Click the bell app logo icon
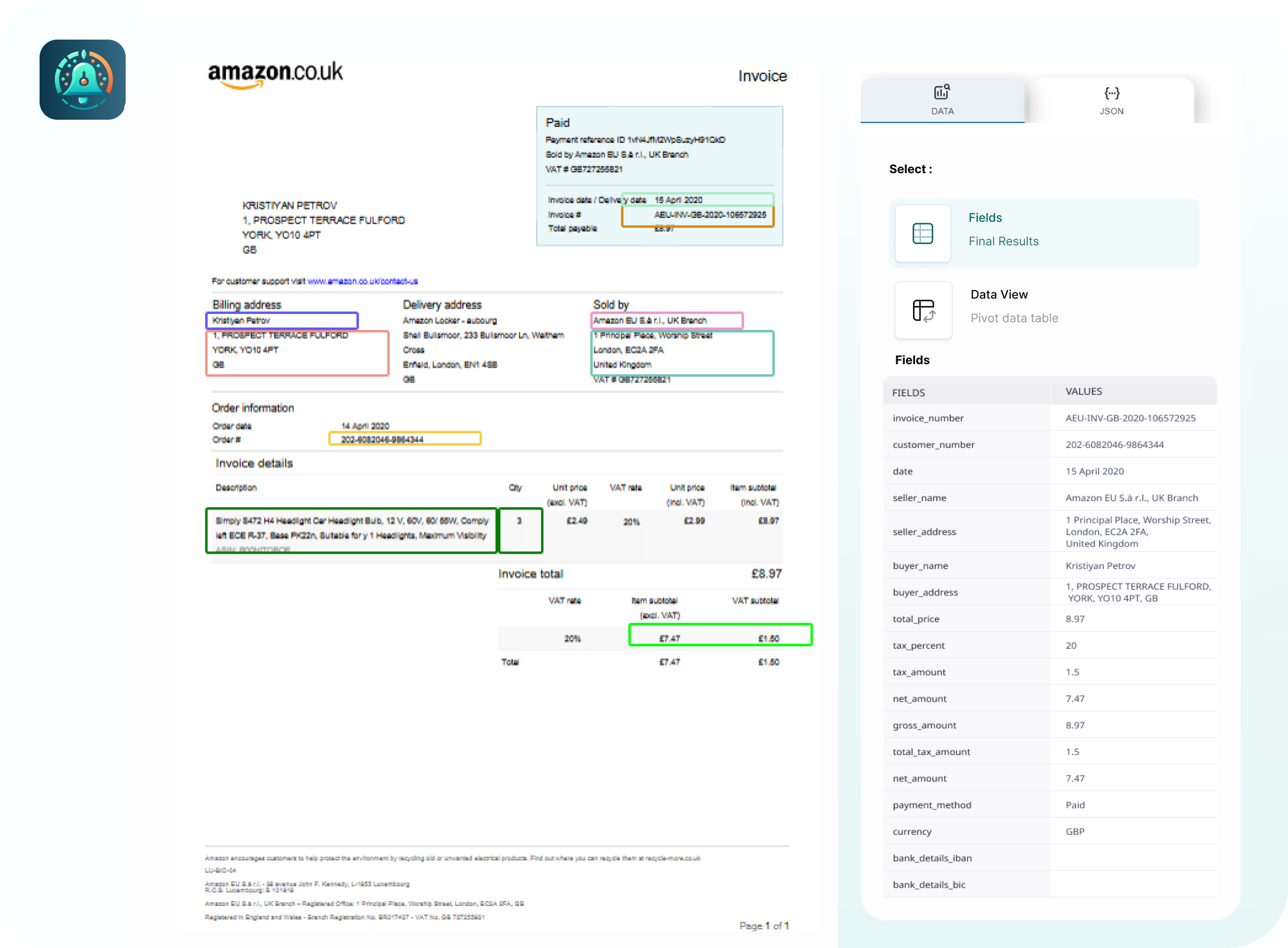The height and width of the screenshot is (948, 1288). point(83,80)
